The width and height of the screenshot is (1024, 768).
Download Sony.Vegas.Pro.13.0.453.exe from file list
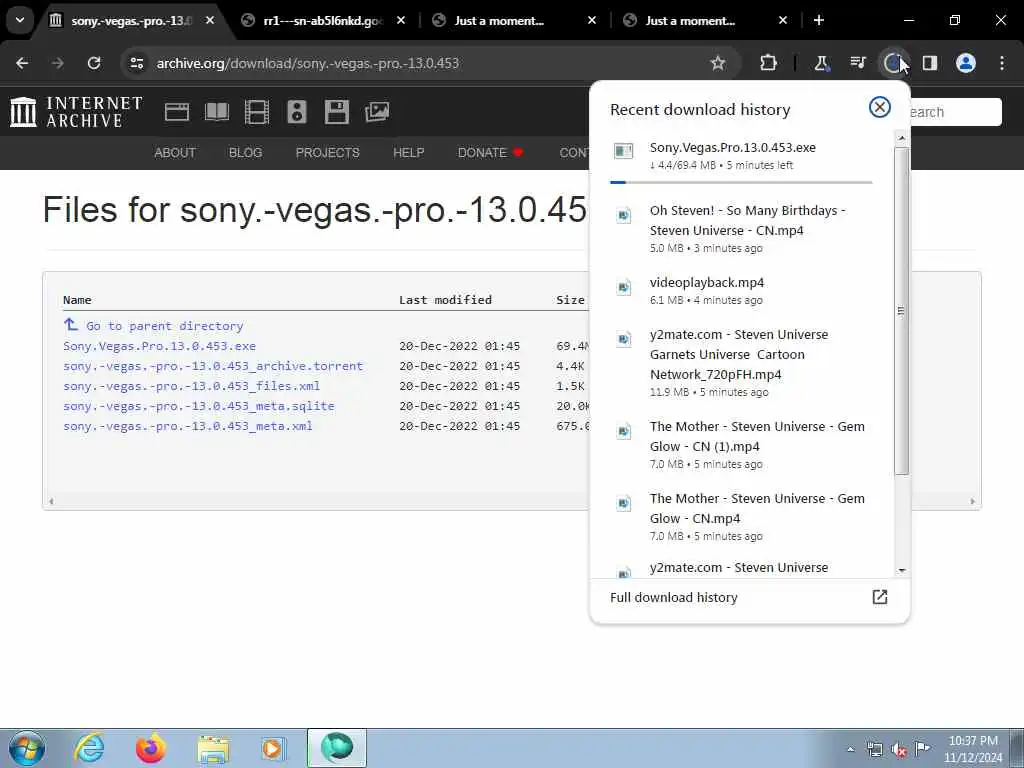[159, 346]
